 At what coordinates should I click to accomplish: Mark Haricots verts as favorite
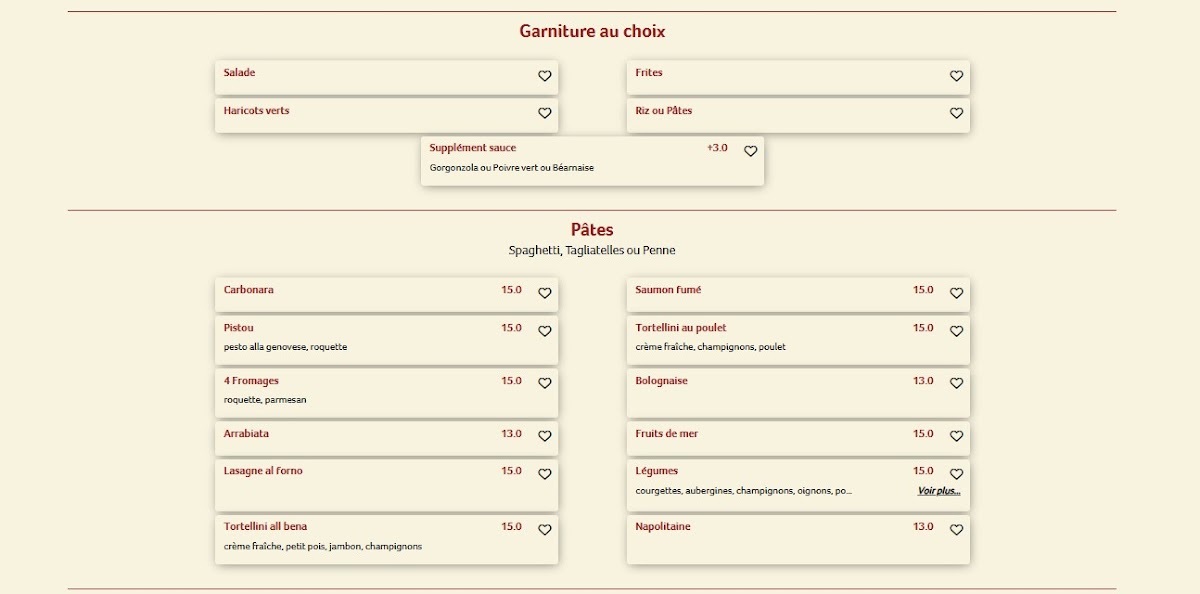(544, 113)
